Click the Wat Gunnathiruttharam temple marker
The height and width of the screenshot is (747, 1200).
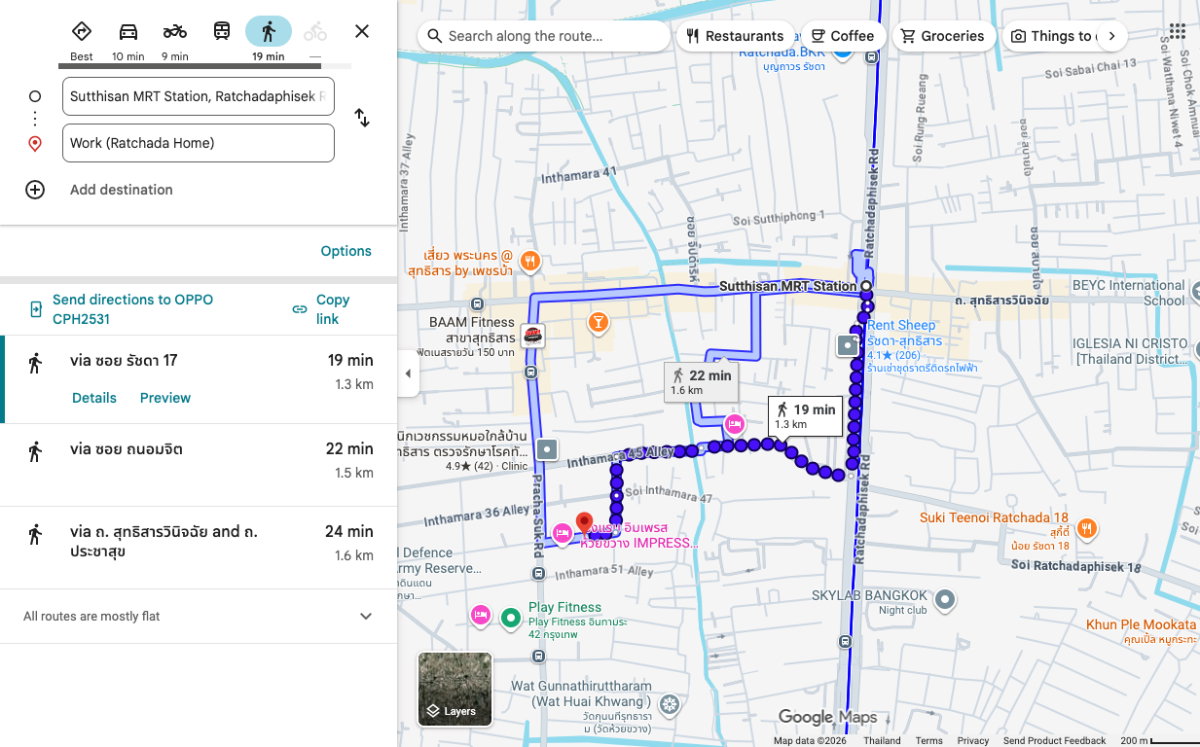[x=669, y=706]
